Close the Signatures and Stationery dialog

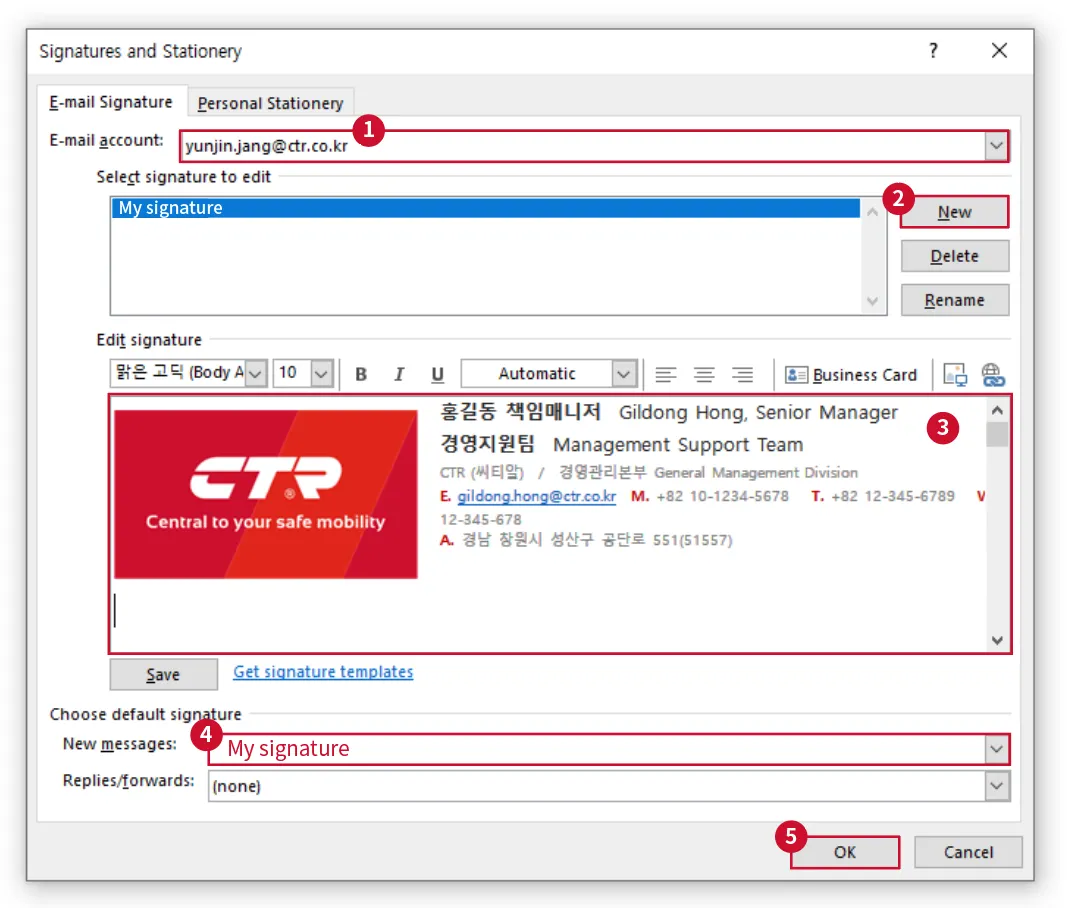(x=999, y=50)
